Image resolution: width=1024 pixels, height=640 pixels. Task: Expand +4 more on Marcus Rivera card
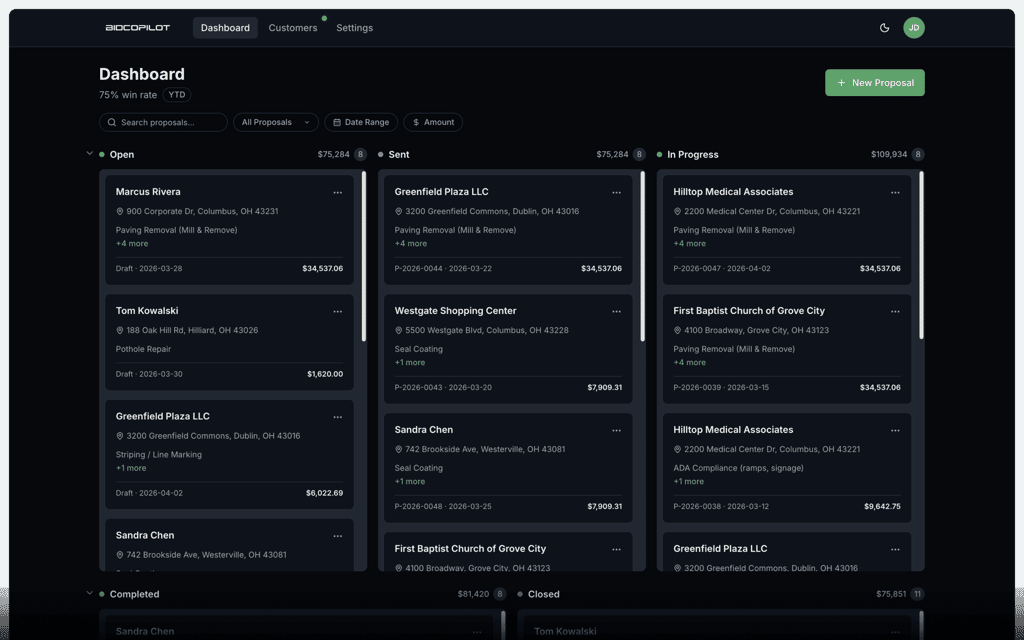[132, 244]
